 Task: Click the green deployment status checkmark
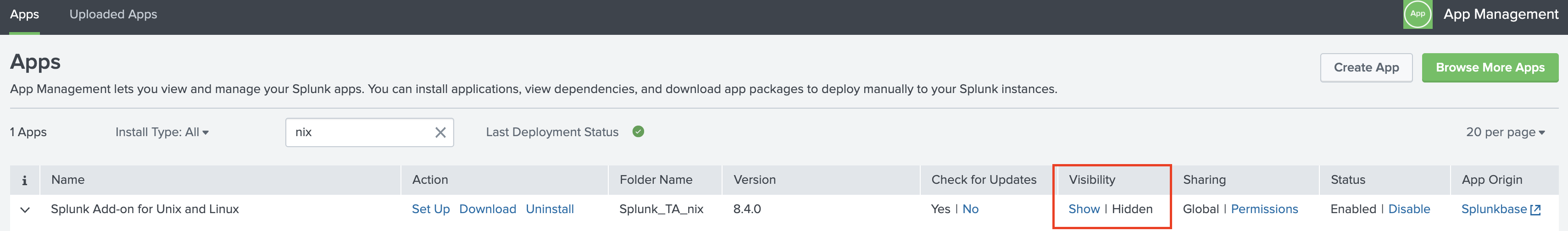tap(638, 132)
